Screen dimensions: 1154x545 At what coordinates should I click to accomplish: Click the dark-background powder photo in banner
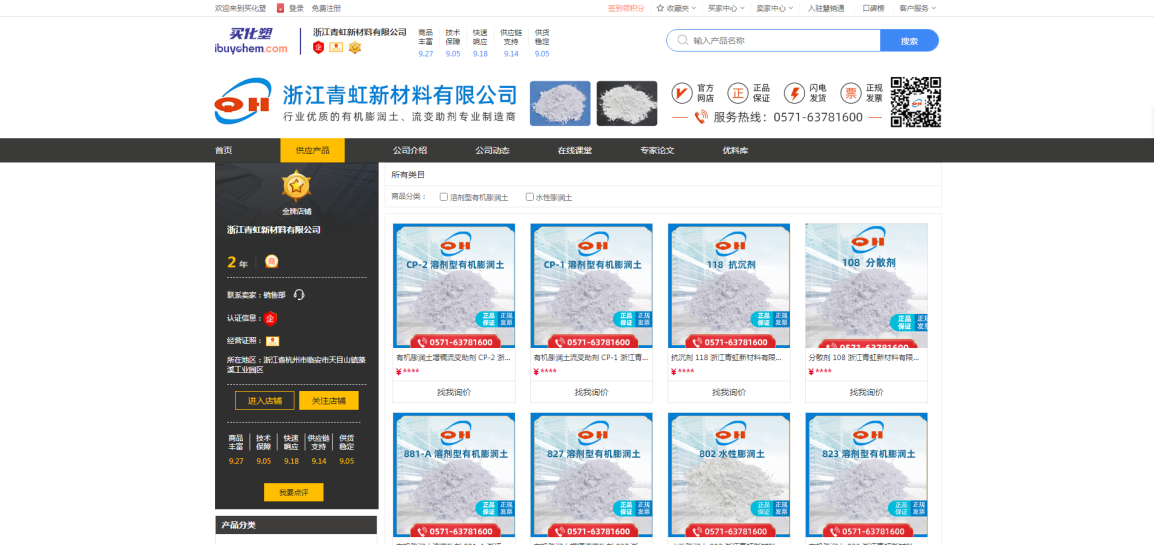626,103
